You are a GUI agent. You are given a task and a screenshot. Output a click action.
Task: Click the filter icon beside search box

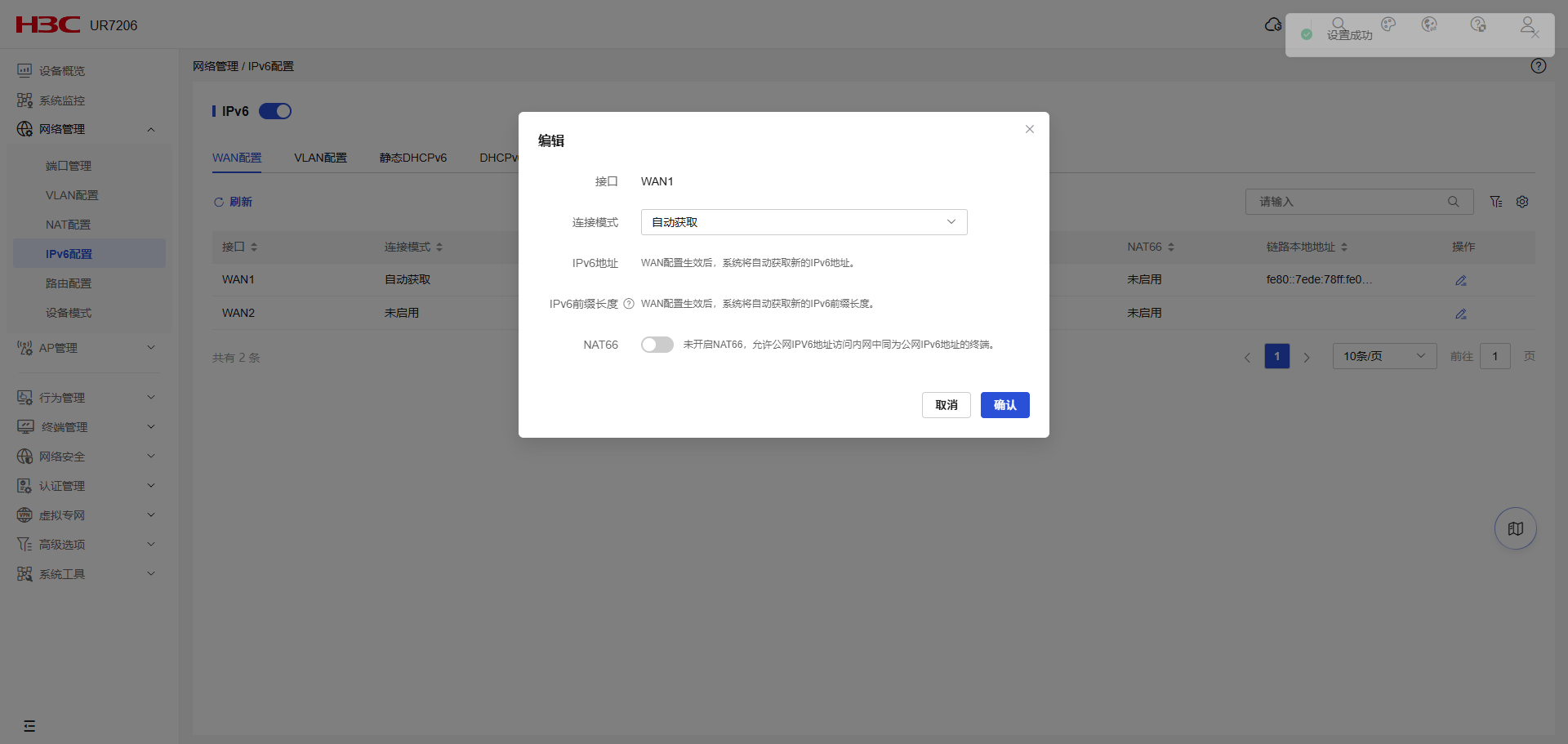1495,202
